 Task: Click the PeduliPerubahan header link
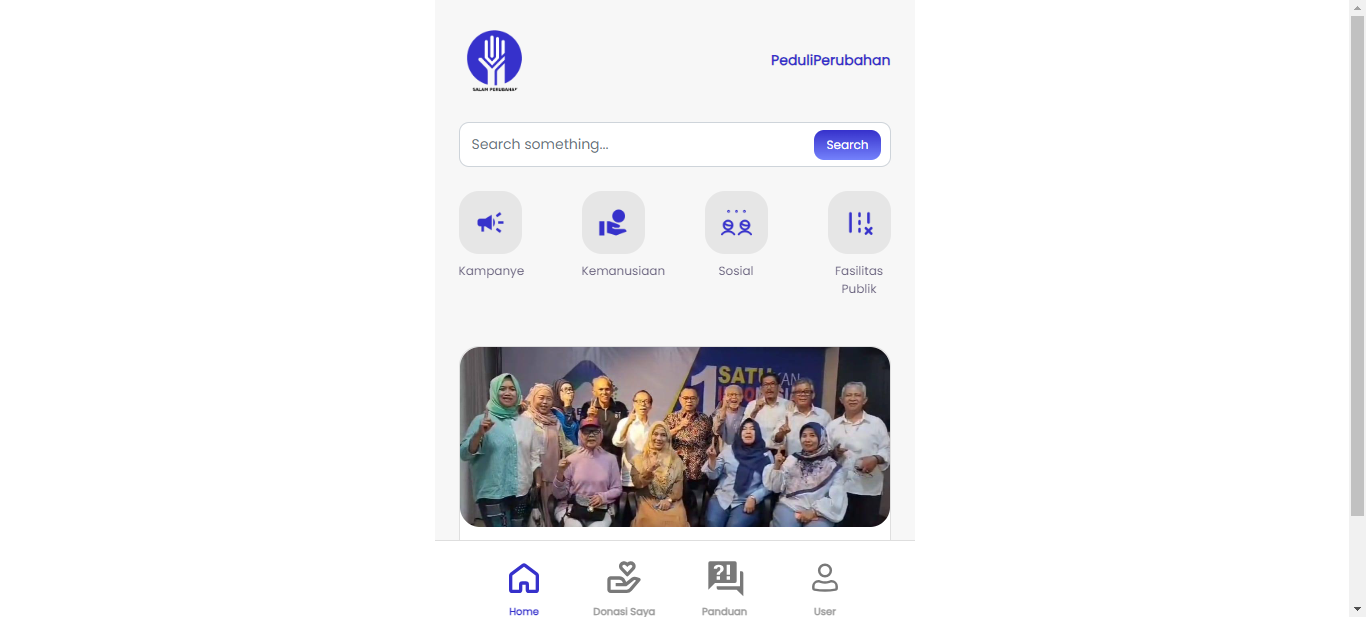(830, 60)
